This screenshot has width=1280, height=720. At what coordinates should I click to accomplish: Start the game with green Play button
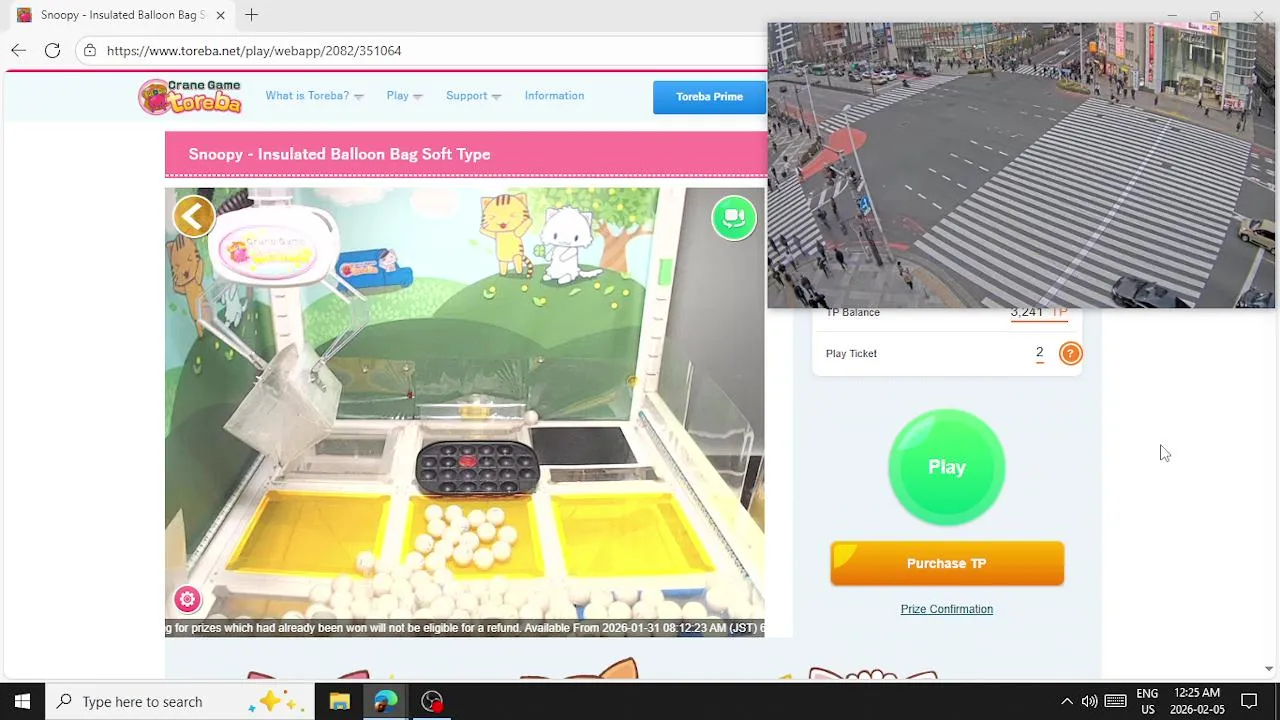point(947,467)
